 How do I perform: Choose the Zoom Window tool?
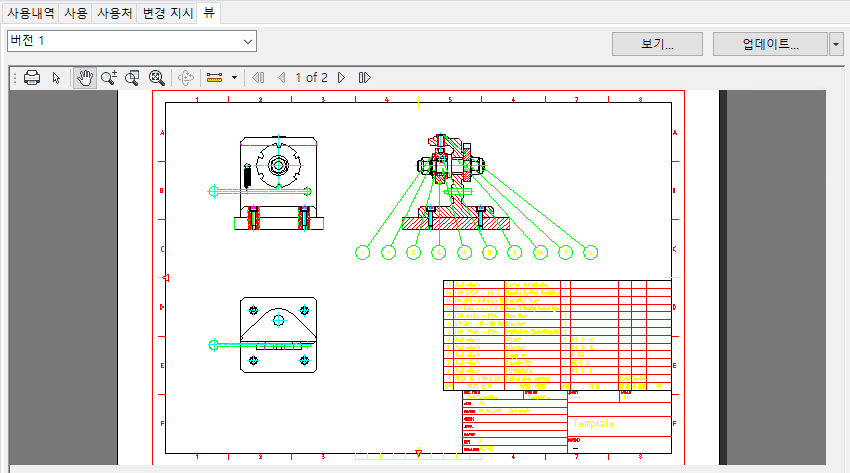[132, 78]
